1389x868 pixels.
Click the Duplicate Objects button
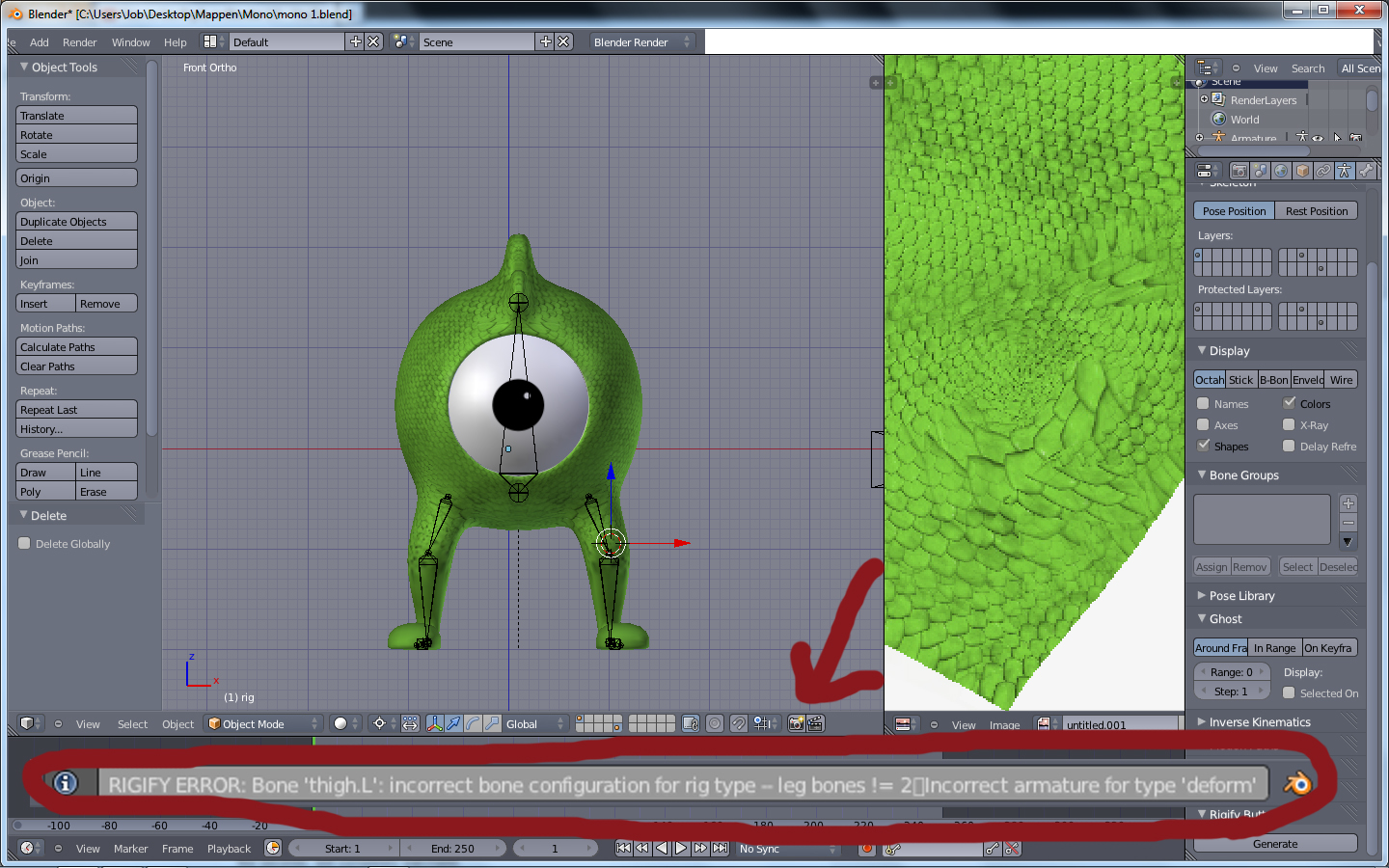pos(76,221)
